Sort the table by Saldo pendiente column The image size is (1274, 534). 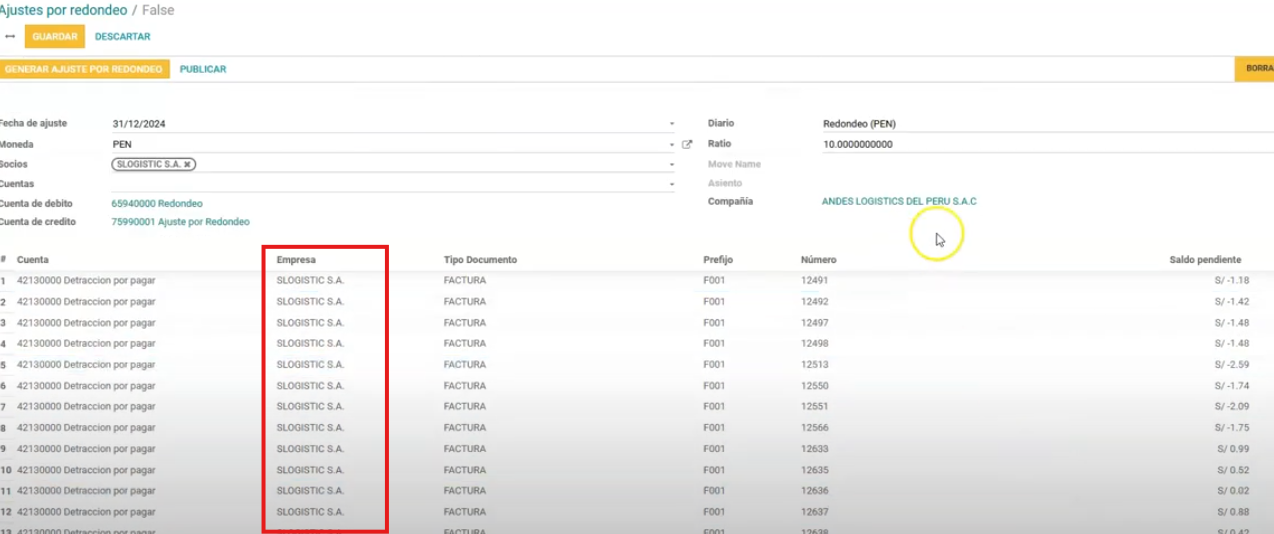(x=1205, y=260)
